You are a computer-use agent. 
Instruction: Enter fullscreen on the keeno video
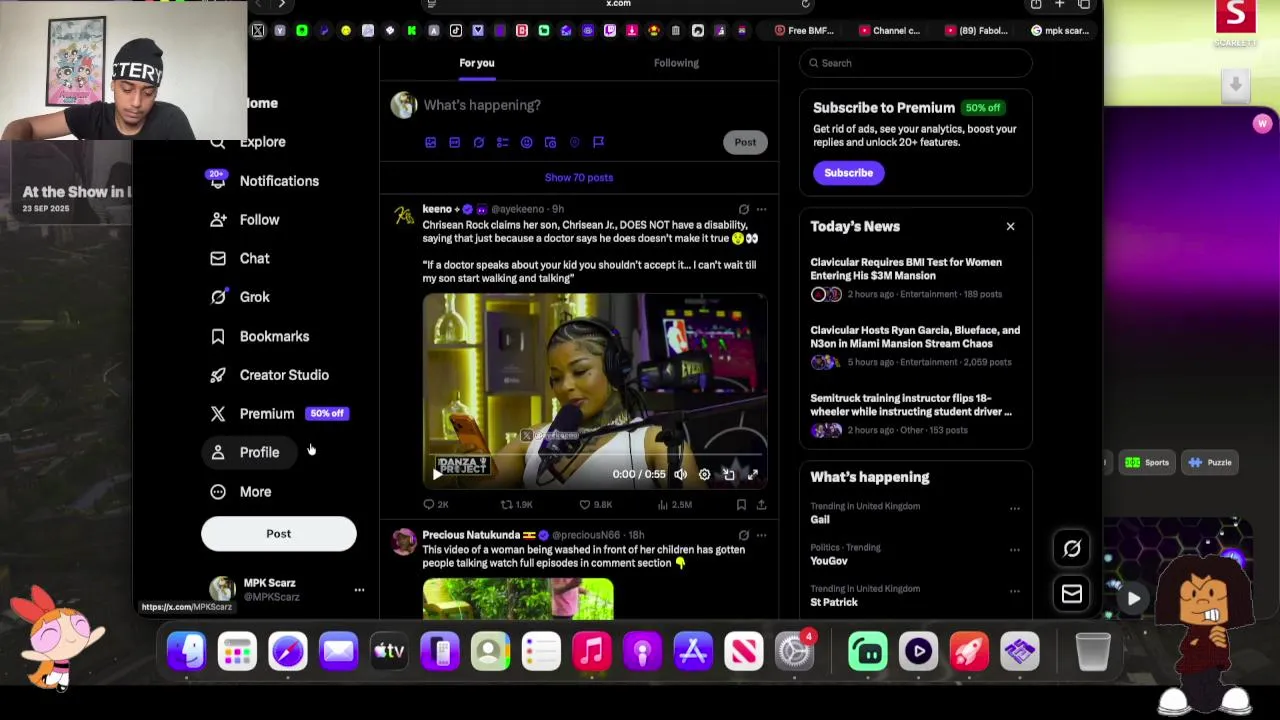tap(753, 475)
